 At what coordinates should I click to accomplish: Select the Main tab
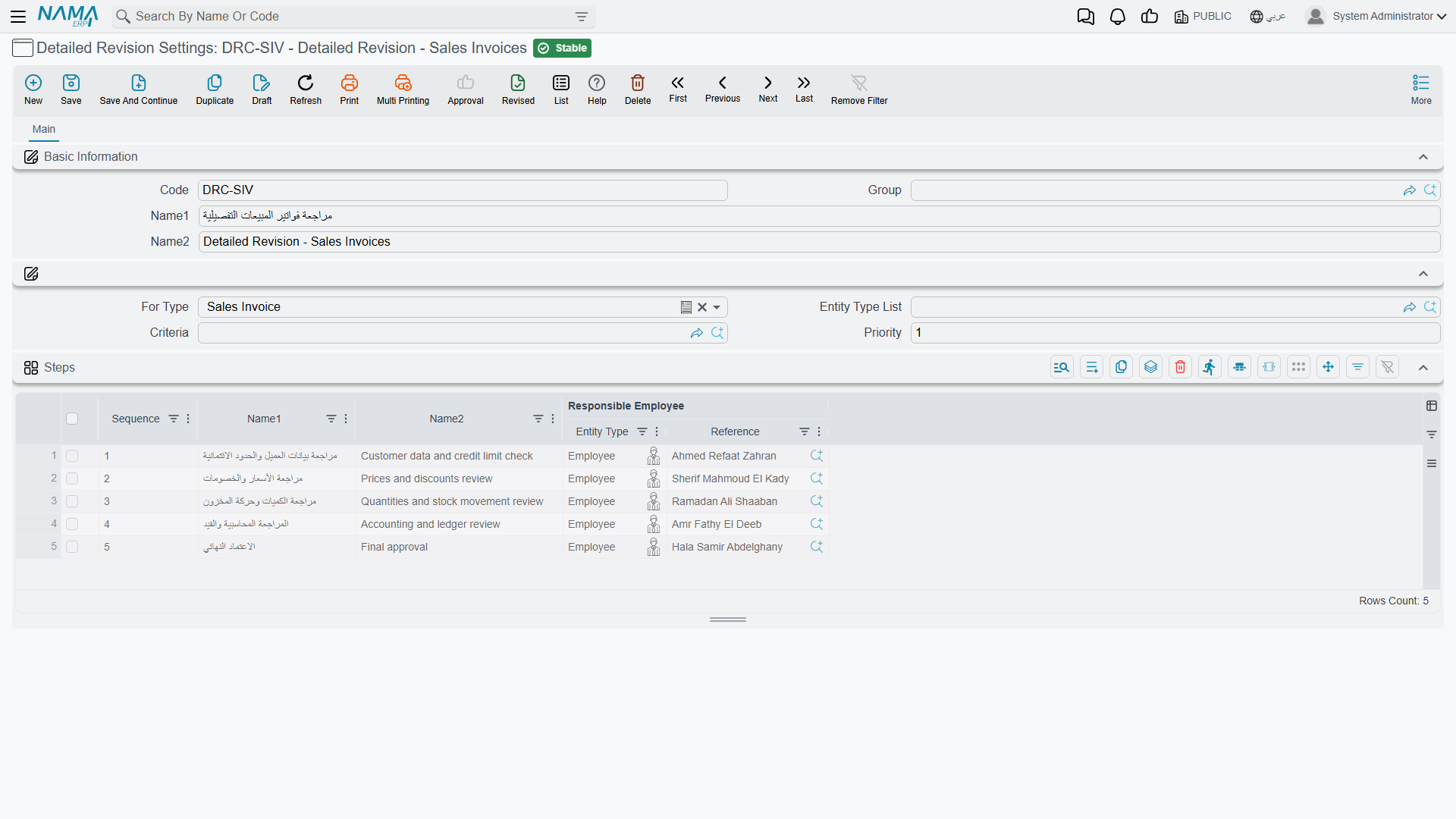44,129
